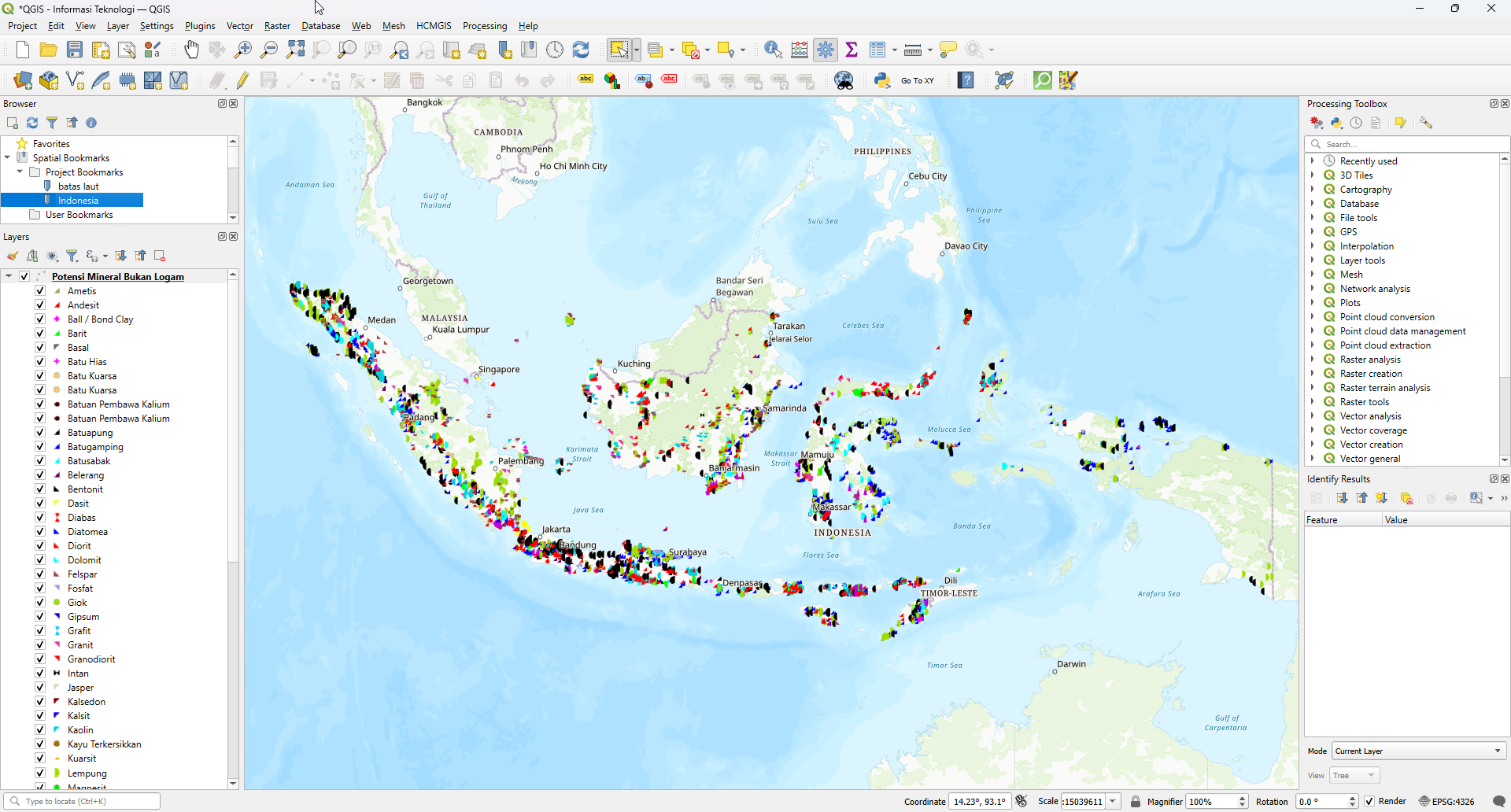Uncheck the Ametis layer checkbox
Viewport: 1511px width, 812px height.
click(40, 291)
